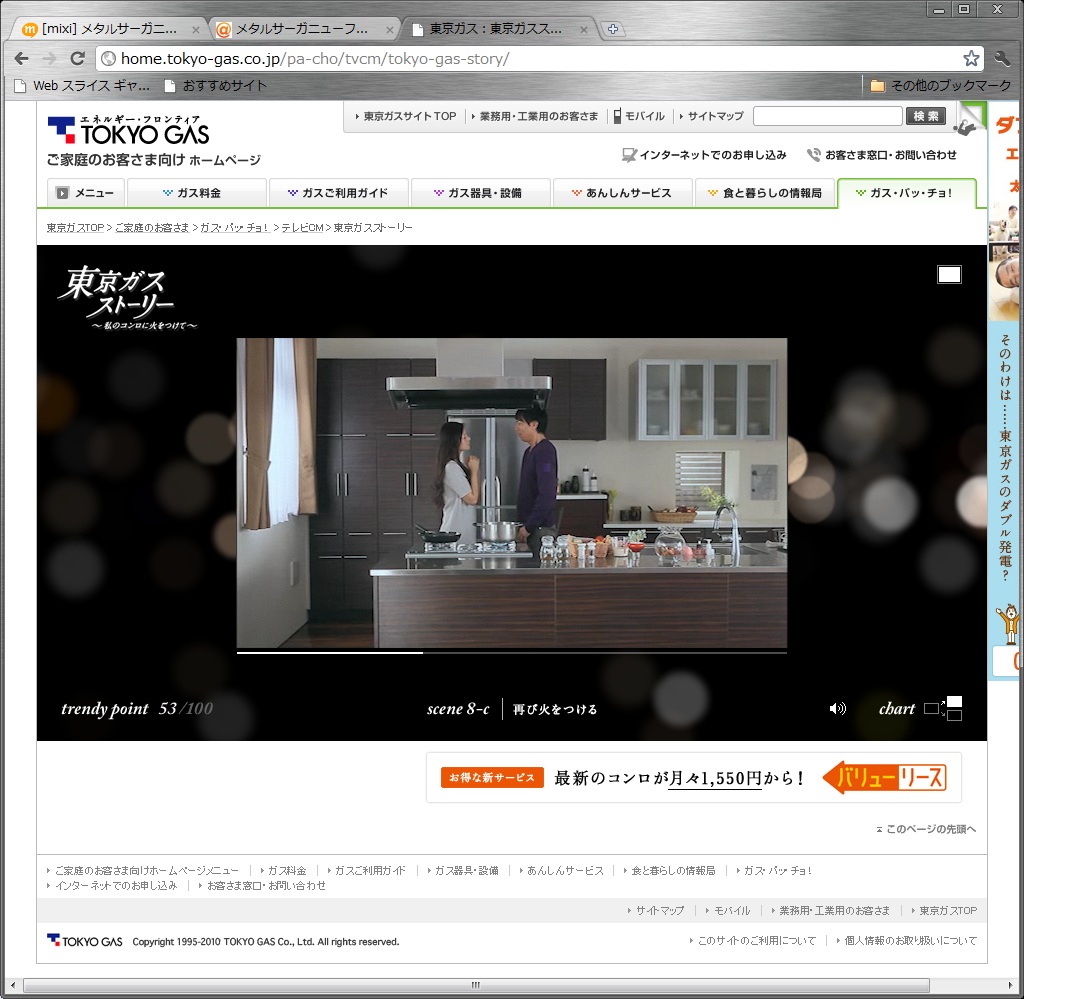Switch to the [mixi] メタルサーガ tab
The height and width of the screenshot is (999, 1072).
109,29
